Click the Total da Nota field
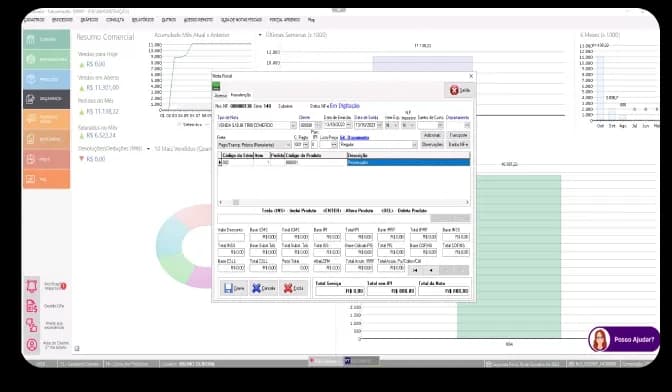Screen dimensions: 672x392 point(444,291)
